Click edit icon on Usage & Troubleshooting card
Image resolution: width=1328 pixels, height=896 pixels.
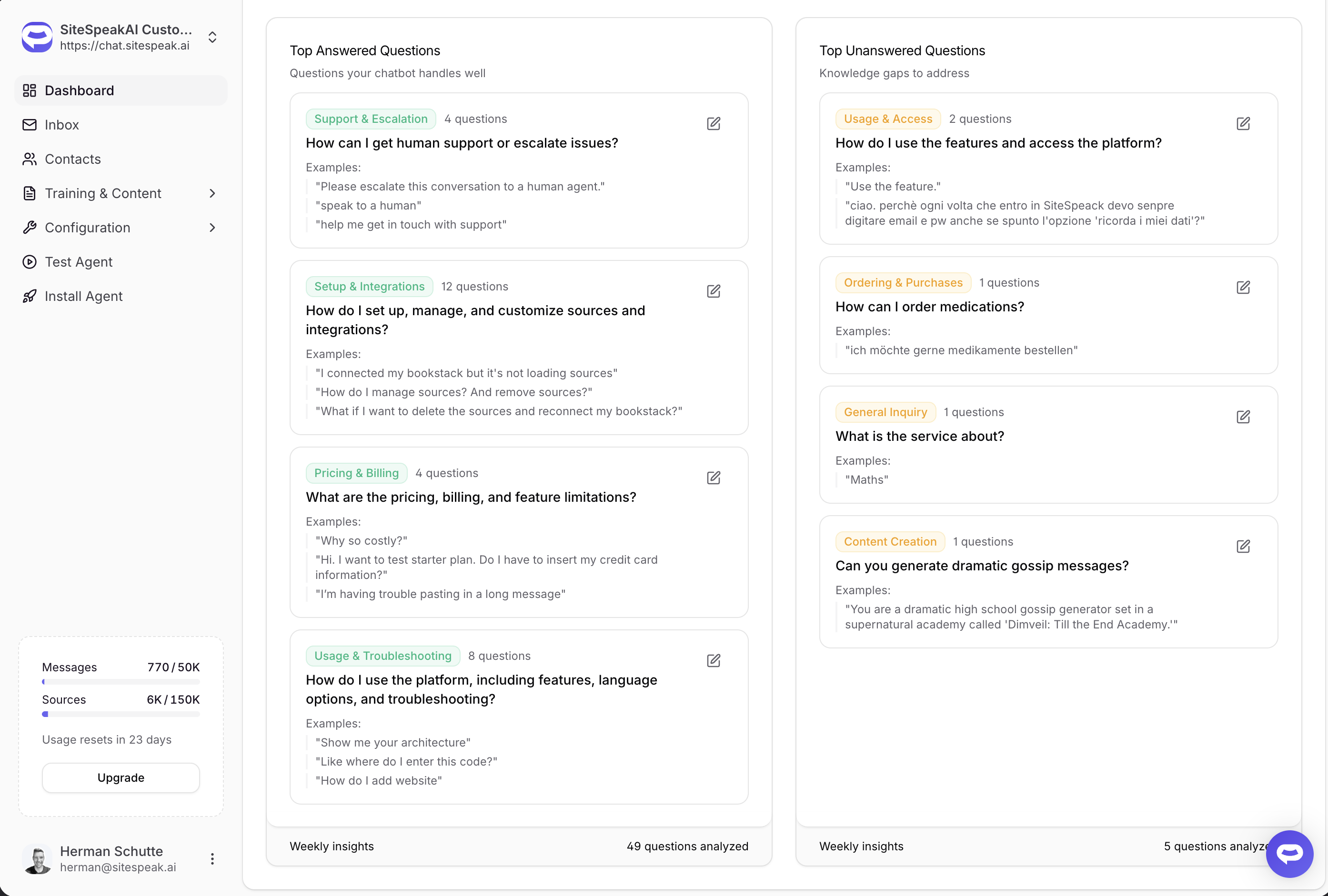(x=713, y=661)
